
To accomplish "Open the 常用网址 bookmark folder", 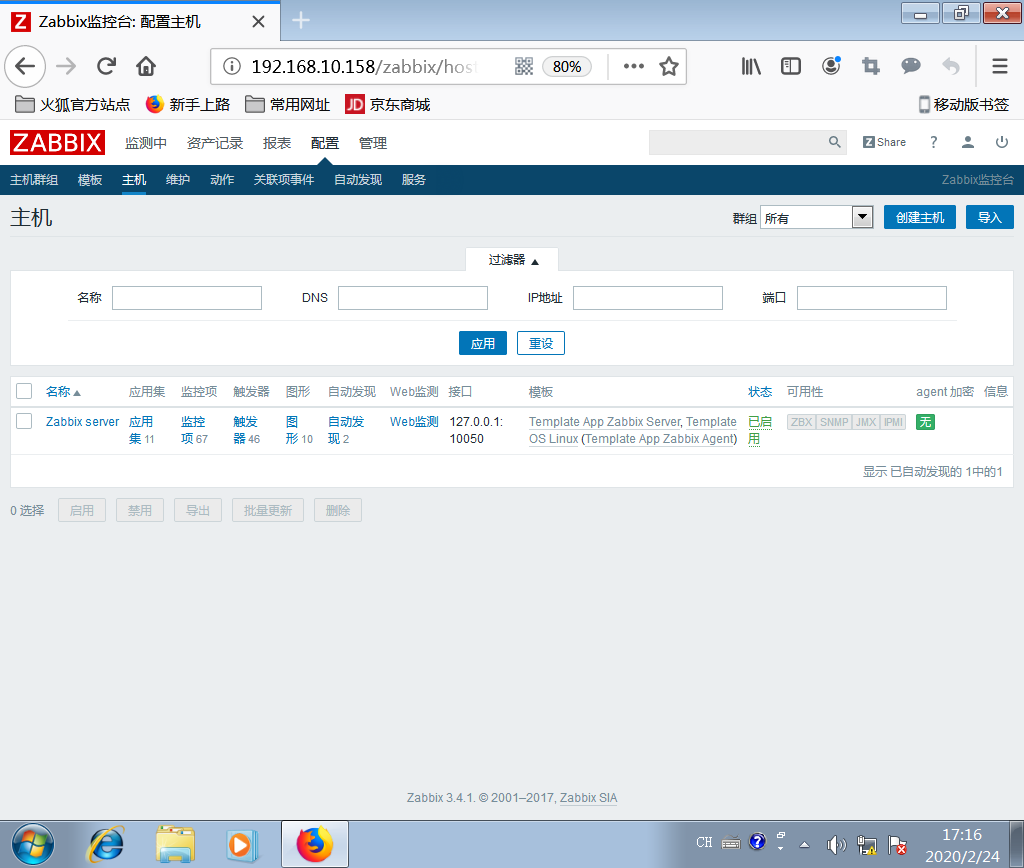I will pyautogui.click(x=287, y=104).
